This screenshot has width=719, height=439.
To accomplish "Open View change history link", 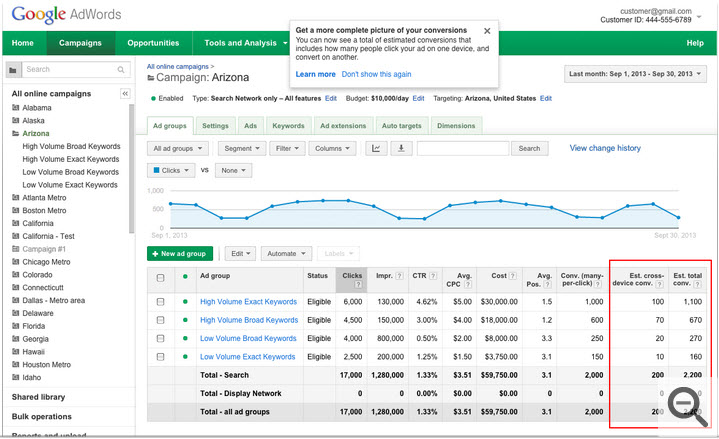I will pyautogui.click(x=605, y=148).
